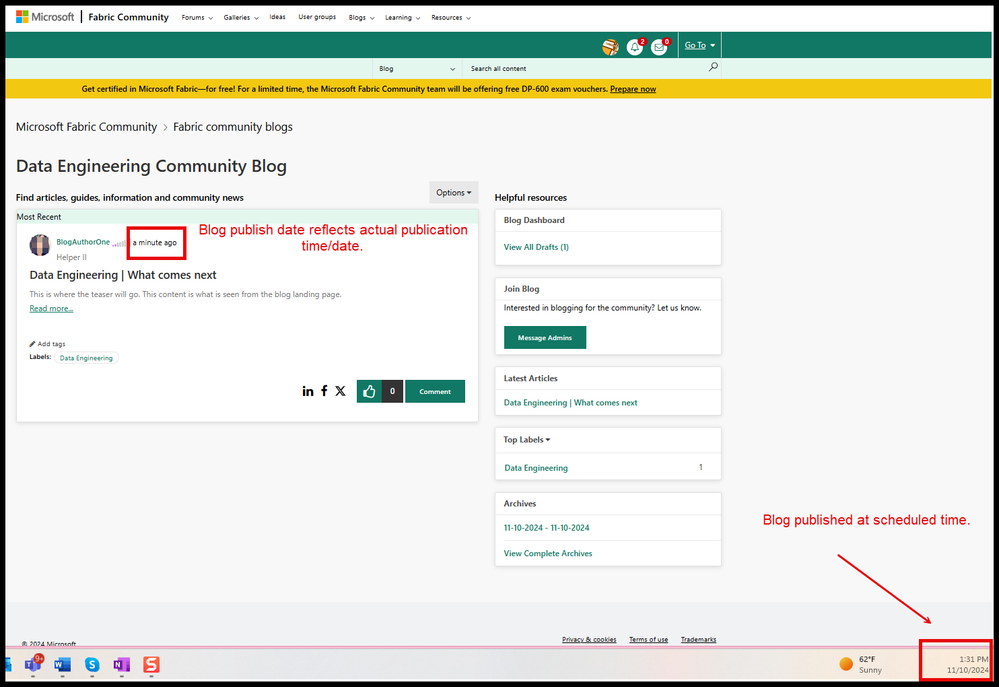This screenshot has height=687, width=999.
Task: Open the user profile avatar in header
Action: [610, 47]
